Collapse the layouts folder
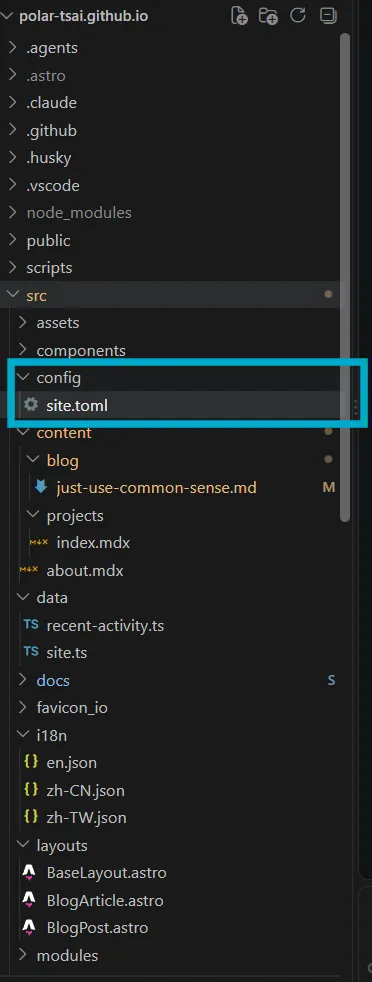The image size is (372, 982). pos(23,845)
